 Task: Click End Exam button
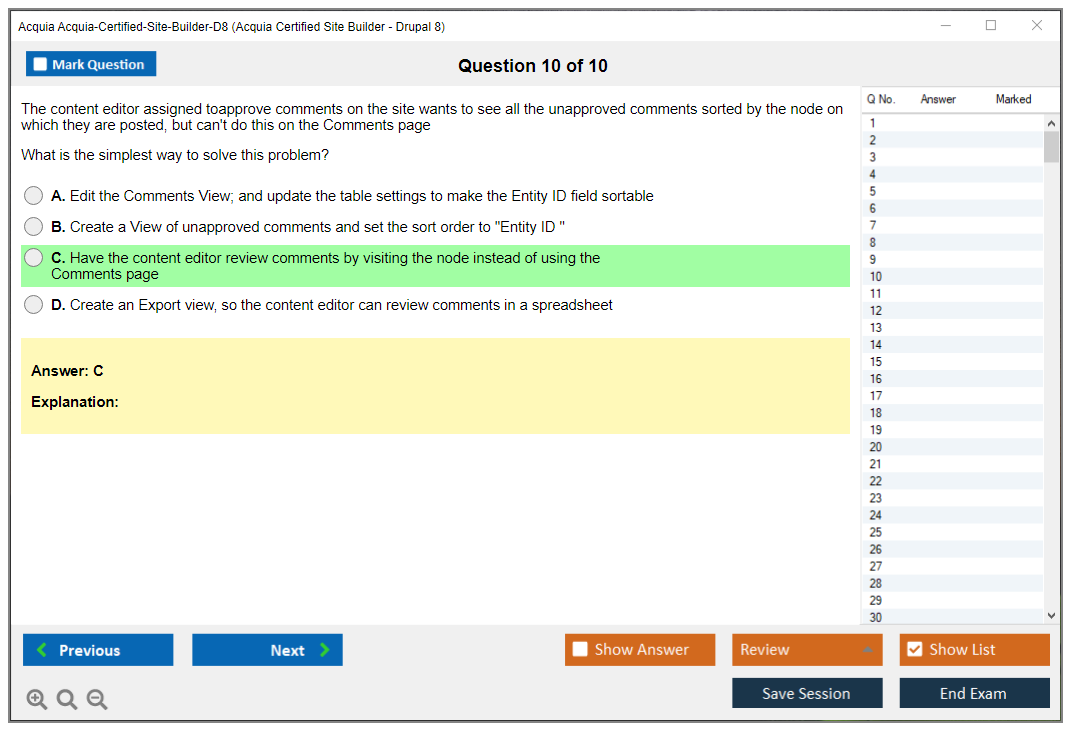[x=974, y=693]
